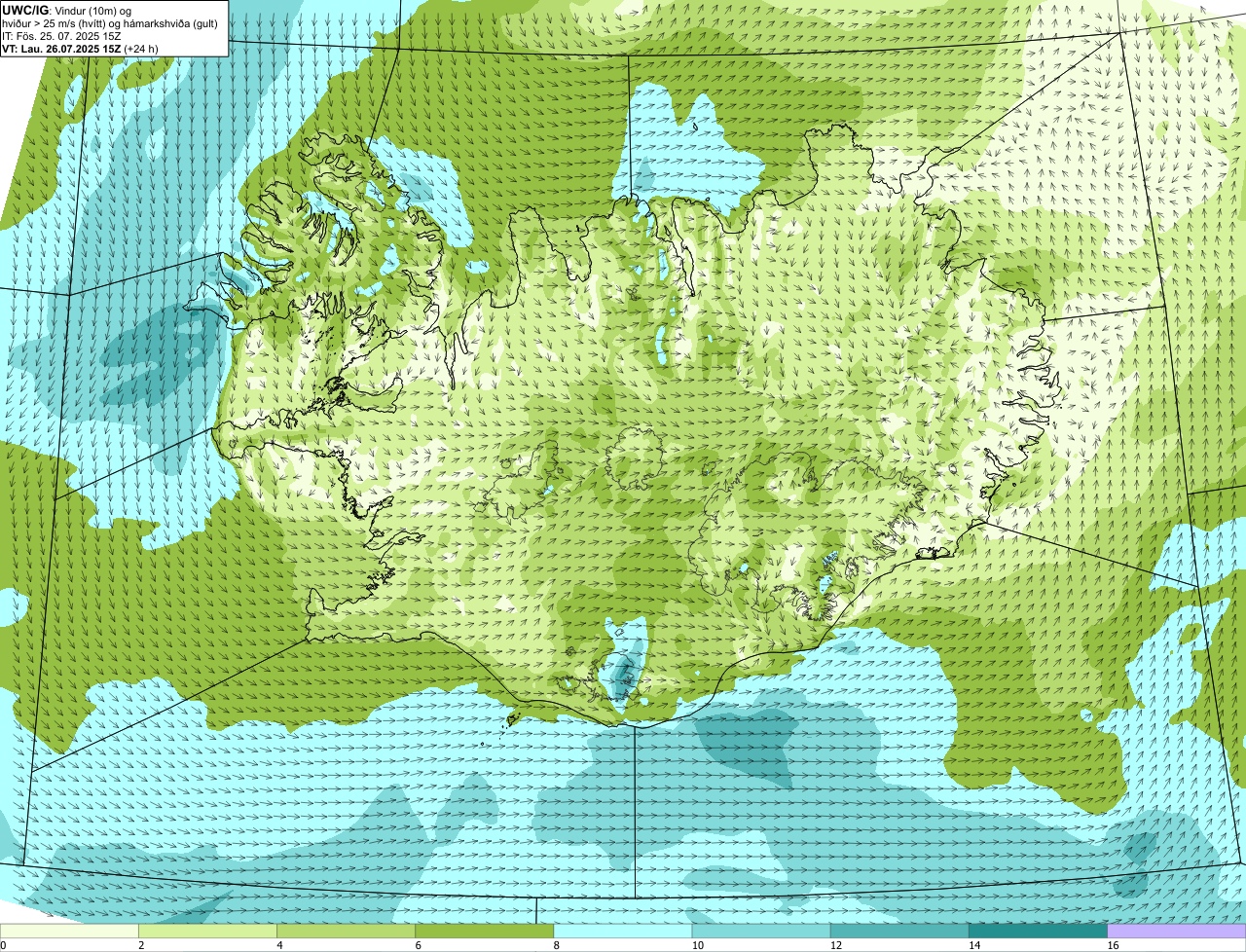The height and width of the screenshot is (952, 1246).
Task: Click the '10' label on the color scale
Action: point(697,945)
